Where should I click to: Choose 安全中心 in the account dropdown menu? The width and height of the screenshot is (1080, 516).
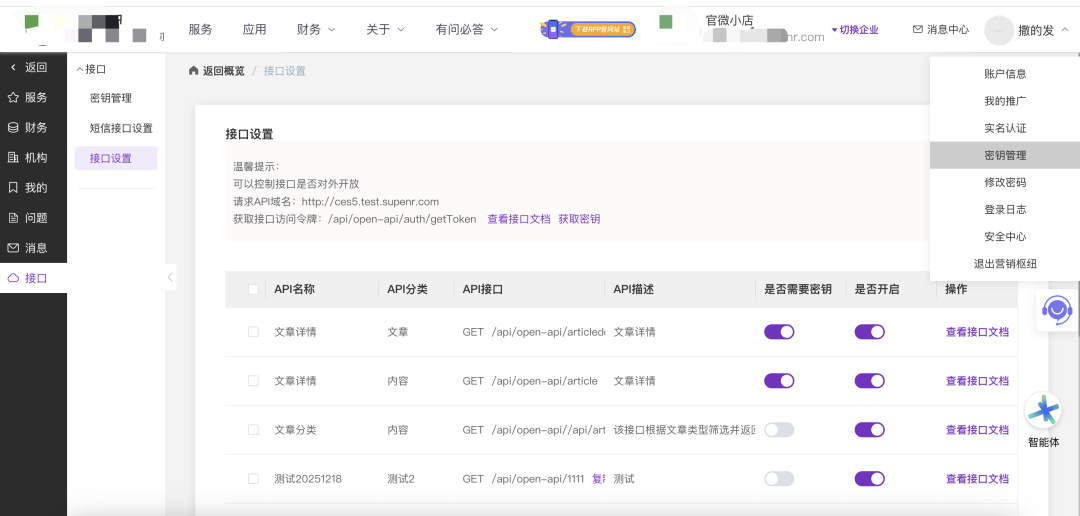[1004, 237]
